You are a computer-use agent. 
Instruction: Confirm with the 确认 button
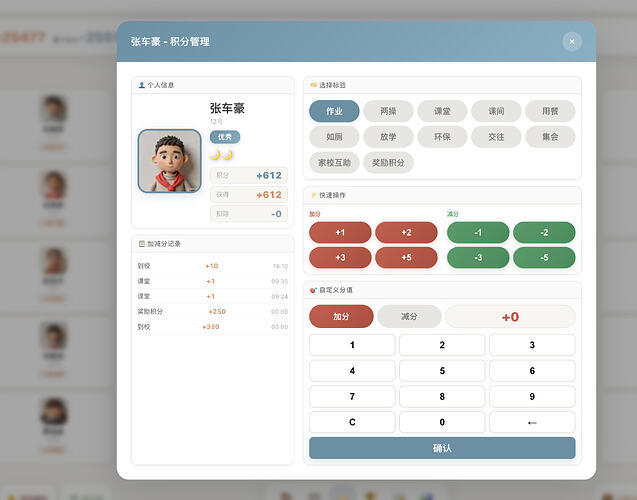442,448
